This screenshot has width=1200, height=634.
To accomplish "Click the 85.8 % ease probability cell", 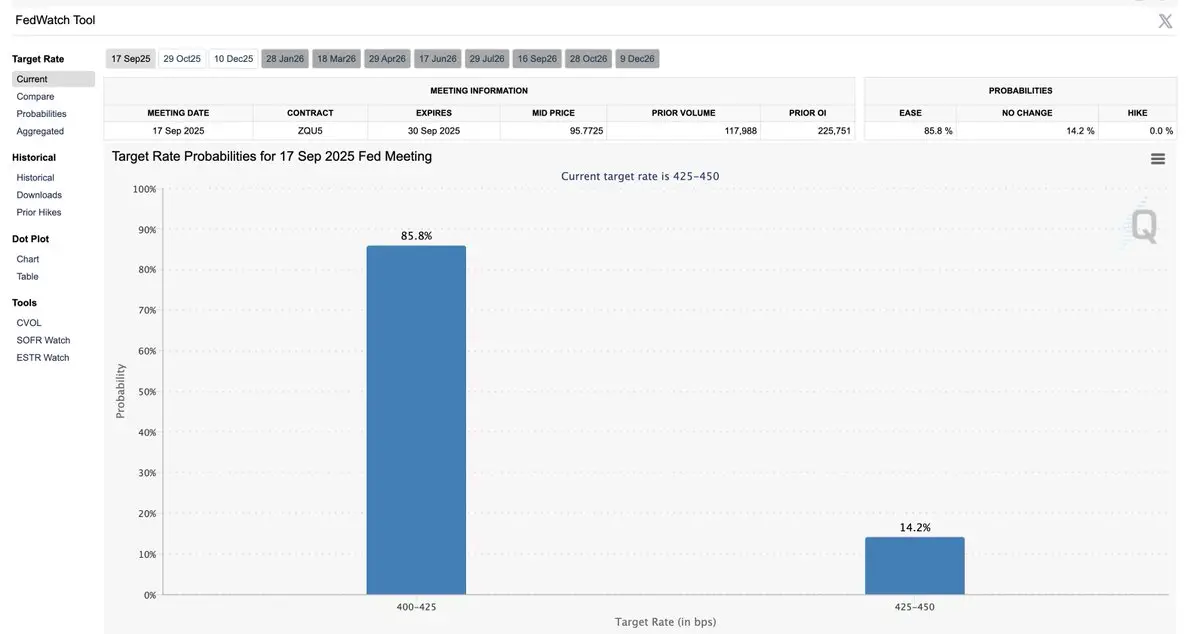I will [x=910, y=131].
